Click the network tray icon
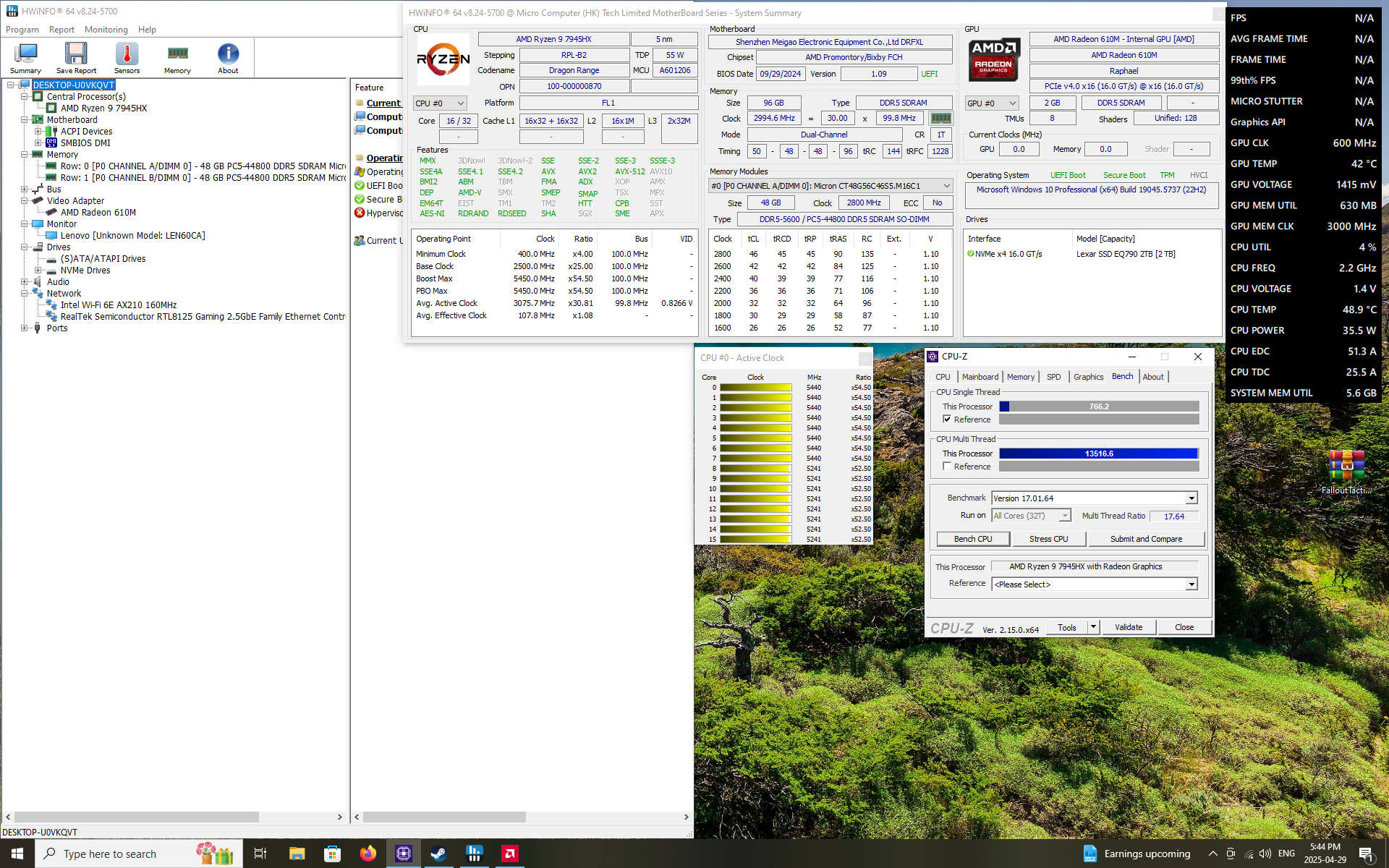 point(1249,854)
